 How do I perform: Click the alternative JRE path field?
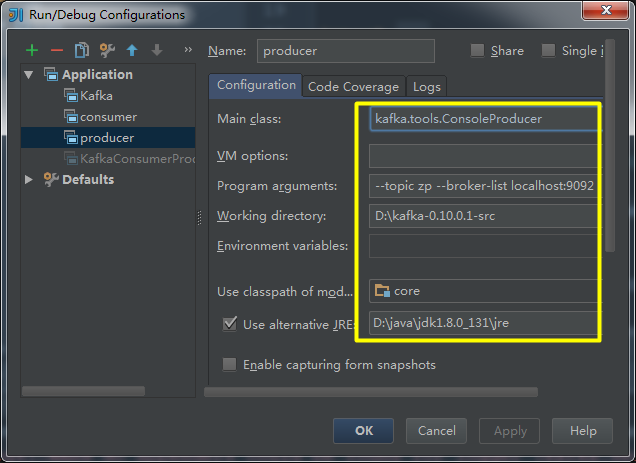(484, 323)
